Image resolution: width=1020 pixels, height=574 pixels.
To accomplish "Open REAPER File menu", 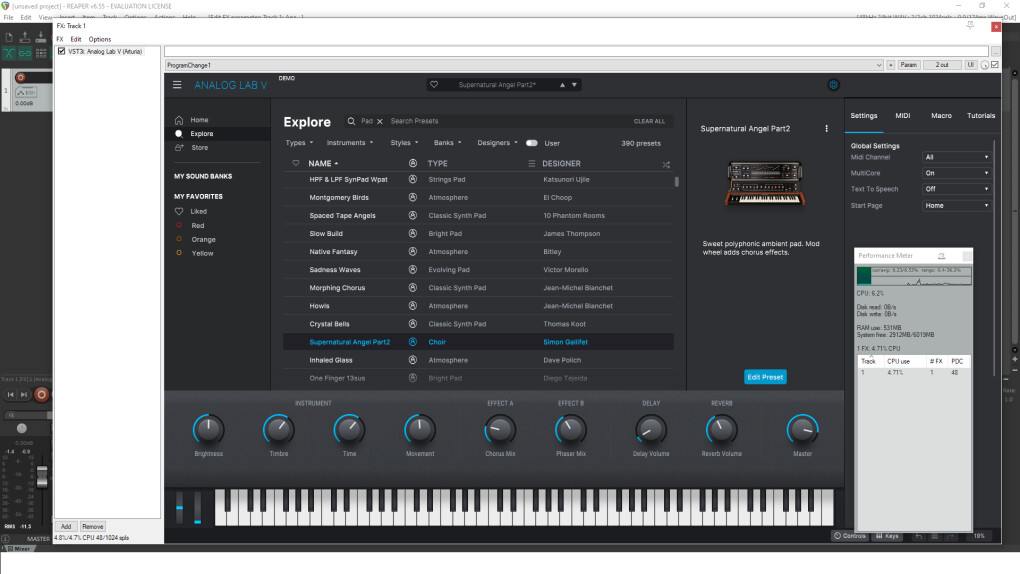I will (8, 18).
